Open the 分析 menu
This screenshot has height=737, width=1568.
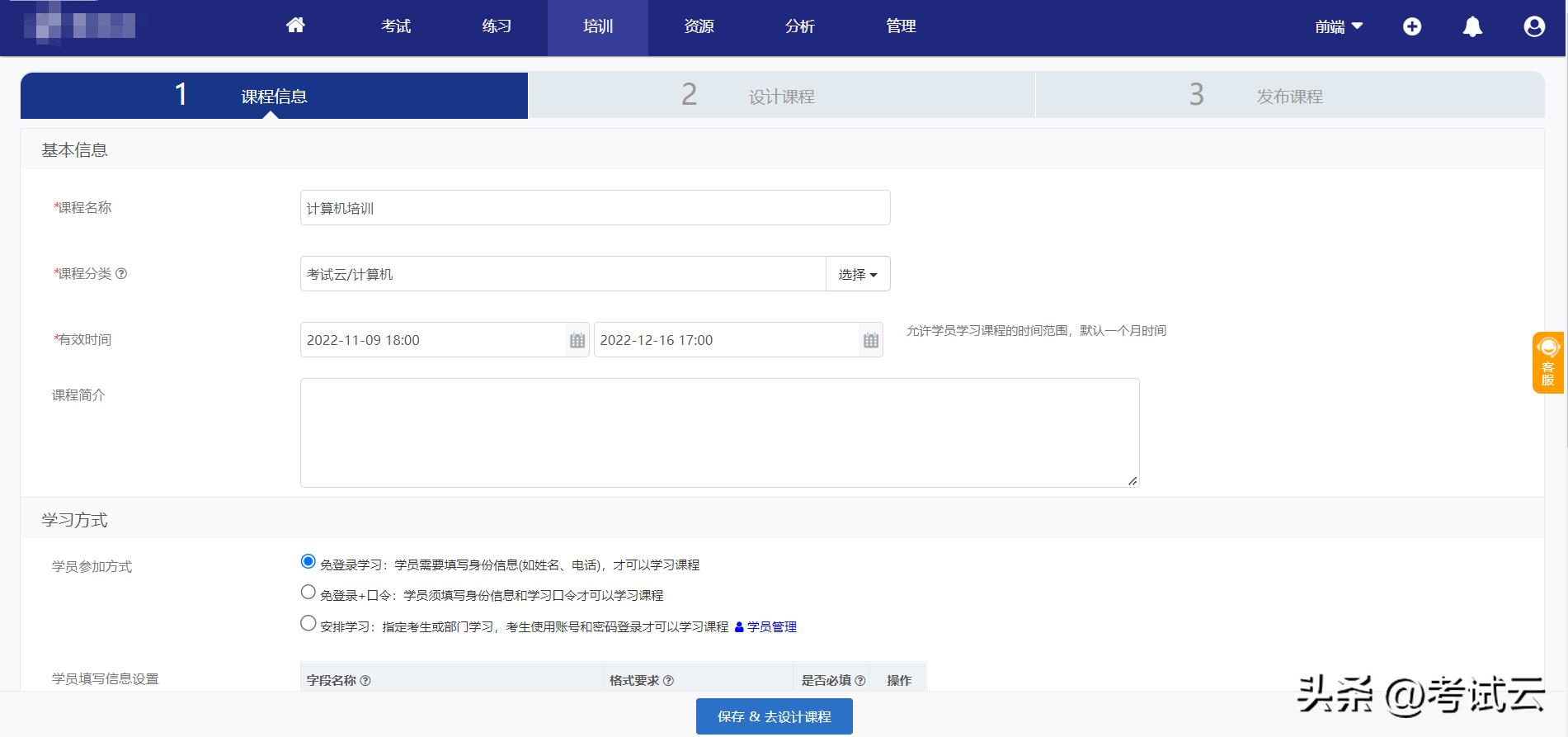click(x=800, y=26)
